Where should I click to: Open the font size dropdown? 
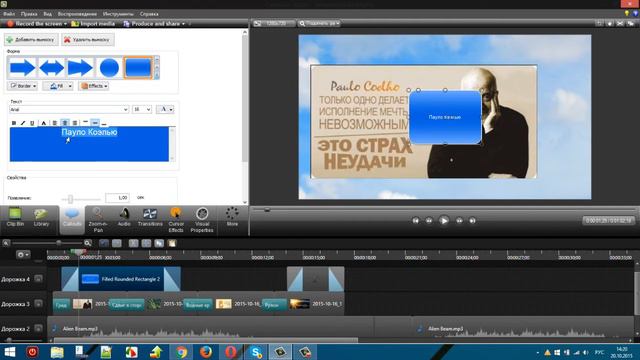[142, 109]
